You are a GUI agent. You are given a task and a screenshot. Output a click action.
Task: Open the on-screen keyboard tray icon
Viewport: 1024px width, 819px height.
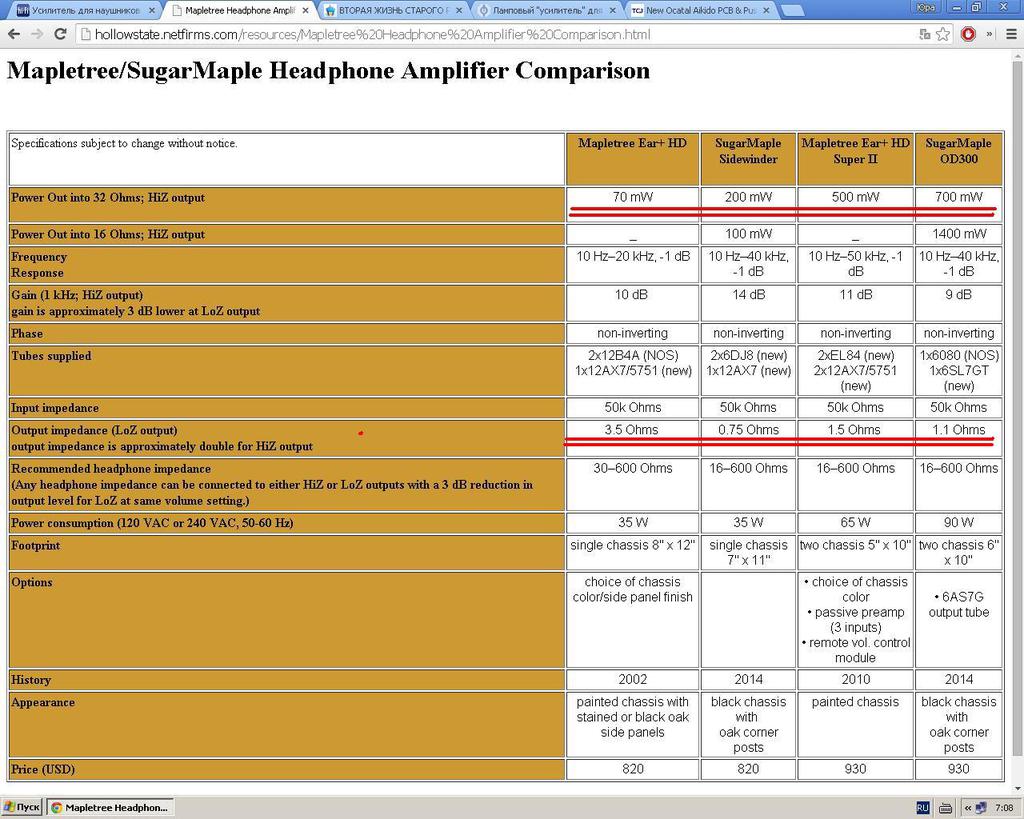[945, 808]
